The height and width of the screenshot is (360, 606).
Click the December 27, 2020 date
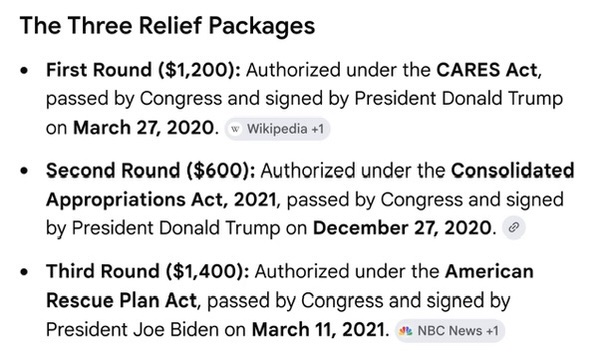[402, 228]
